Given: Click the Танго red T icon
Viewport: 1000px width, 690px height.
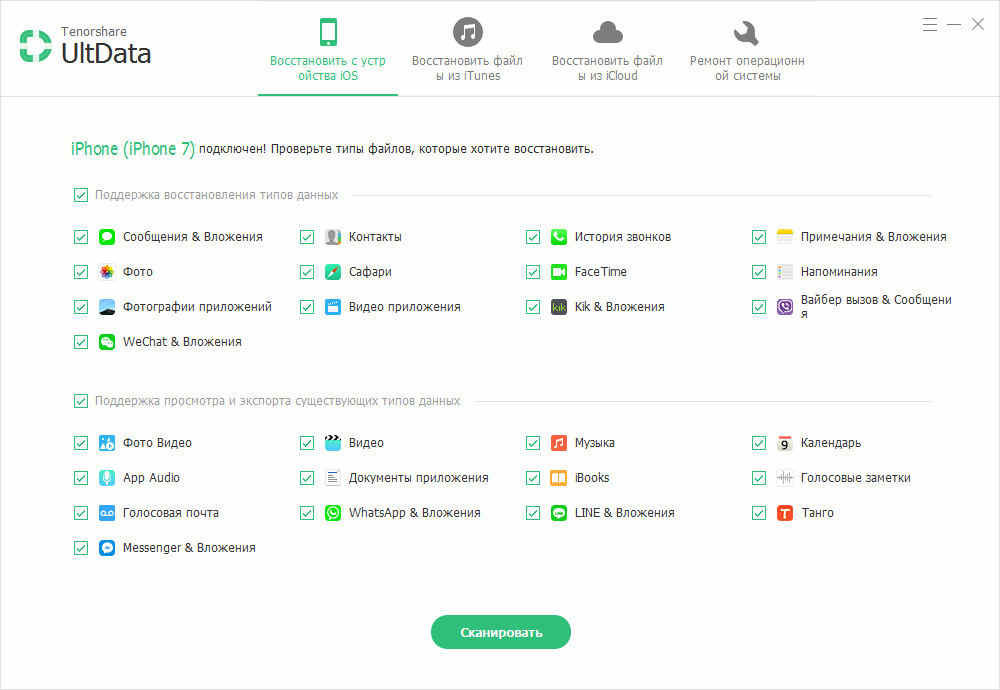Looking at the screenshot, I should (784, 513).
